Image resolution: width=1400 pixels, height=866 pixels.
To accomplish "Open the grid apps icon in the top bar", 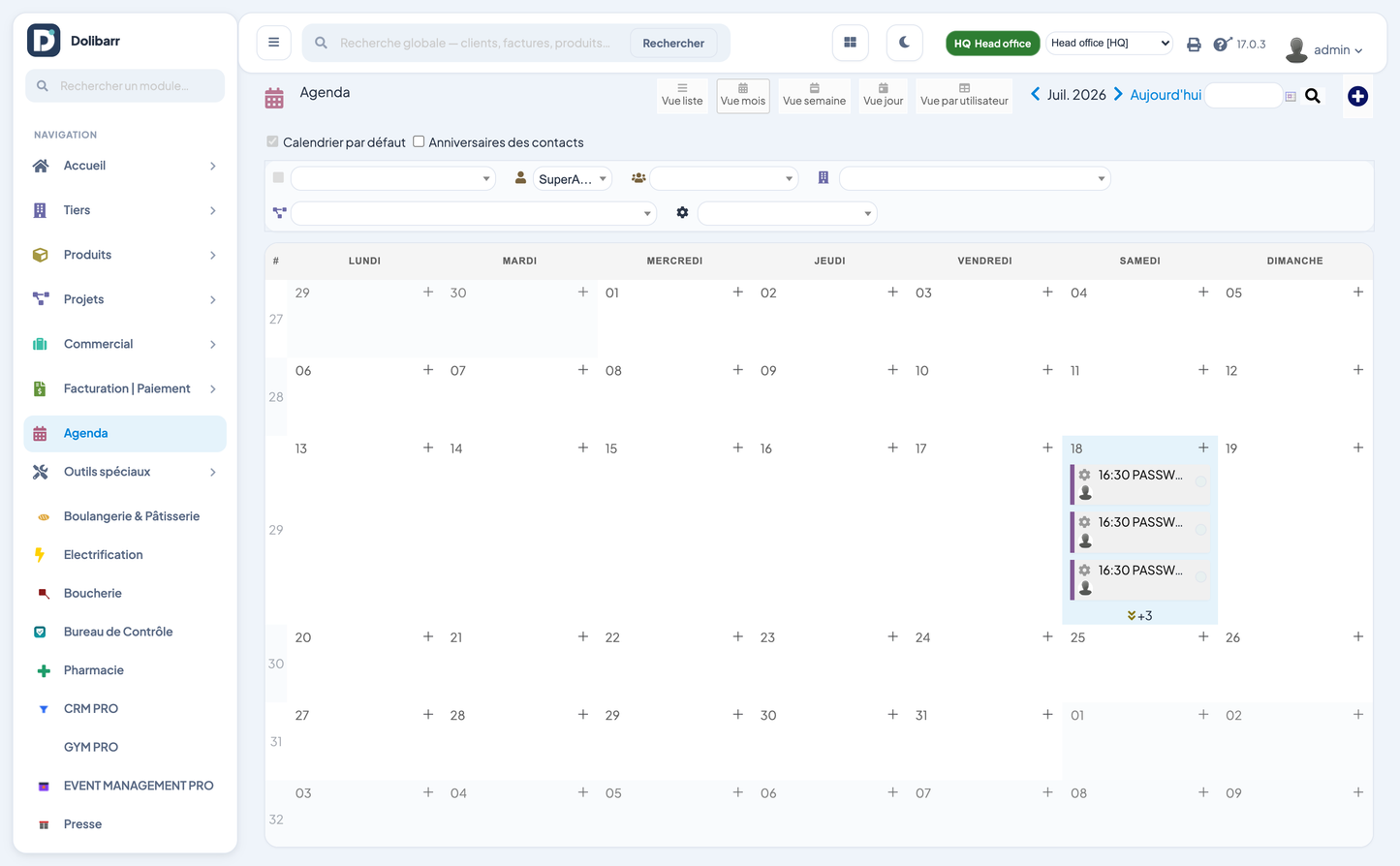I will click(850, 43).
